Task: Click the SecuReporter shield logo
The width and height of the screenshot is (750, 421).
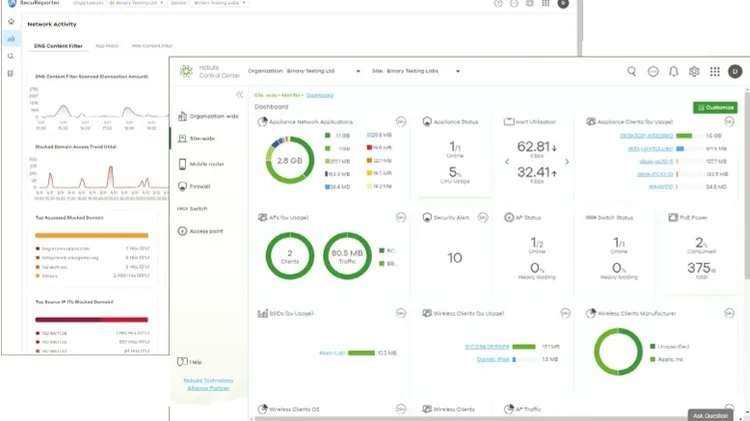Action: (12, 3)
